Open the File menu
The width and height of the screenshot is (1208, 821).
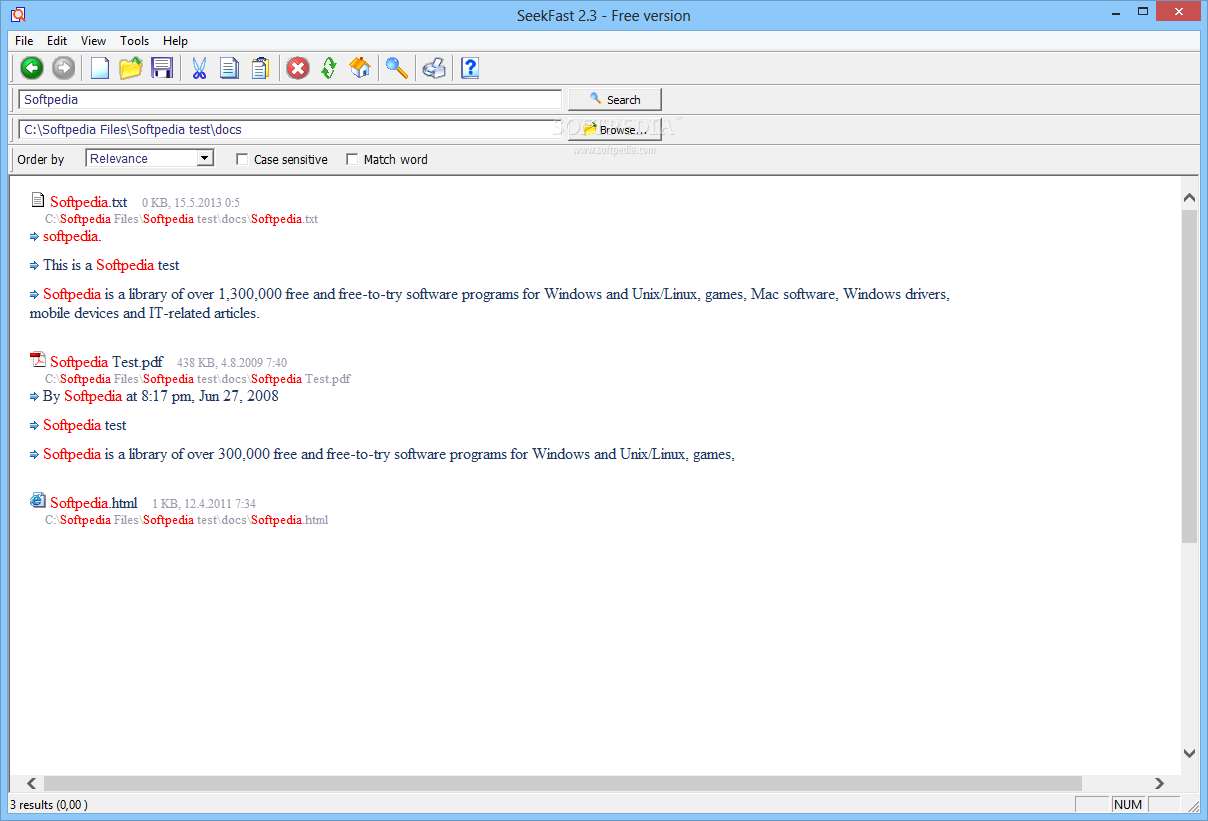click(x=24, y=41)
